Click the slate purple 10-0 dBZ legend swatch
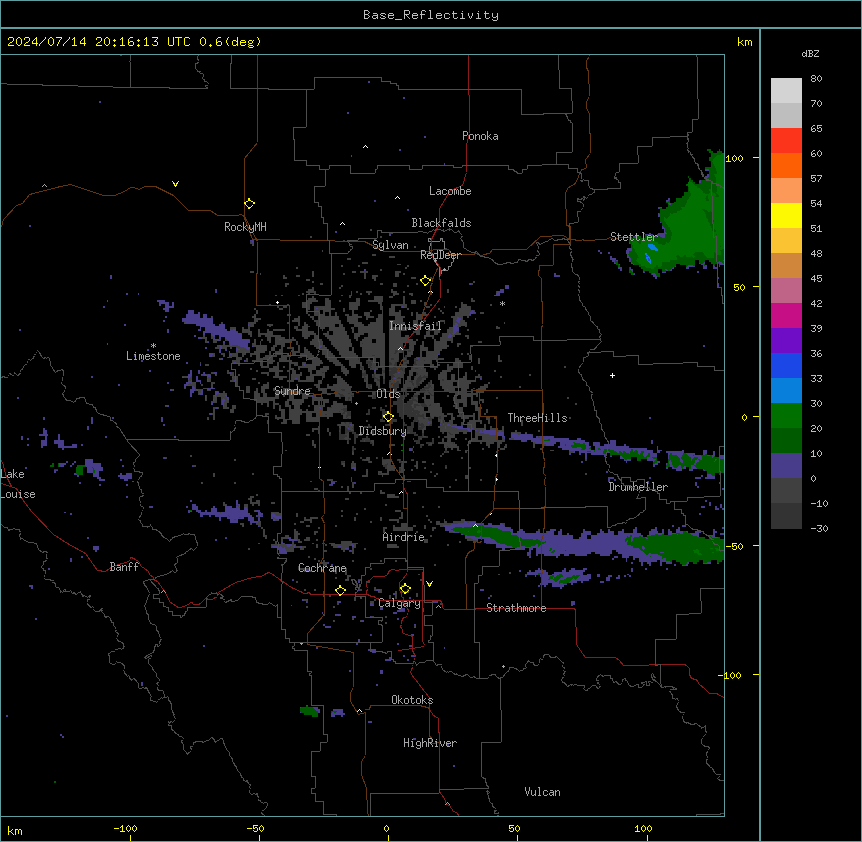This screenshot has height=842, width=862. point(786,466)
